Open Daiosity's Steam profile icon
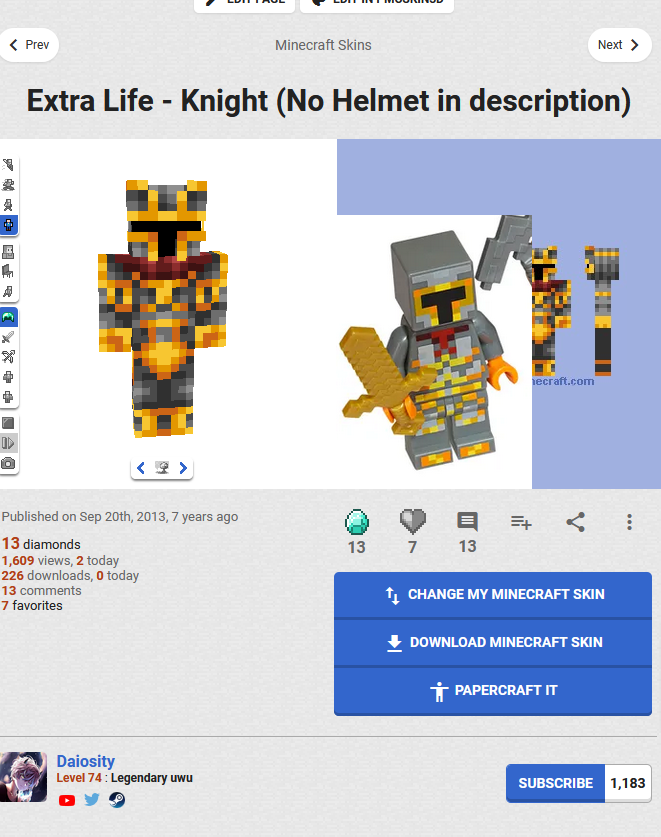661x837 pixels. click(117, 800)
